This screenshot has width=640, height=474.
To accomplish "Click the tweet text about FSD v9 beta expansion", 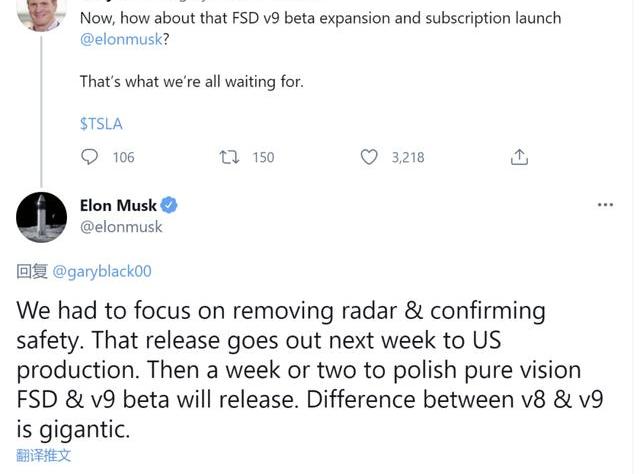I will [x=320, y=19].
